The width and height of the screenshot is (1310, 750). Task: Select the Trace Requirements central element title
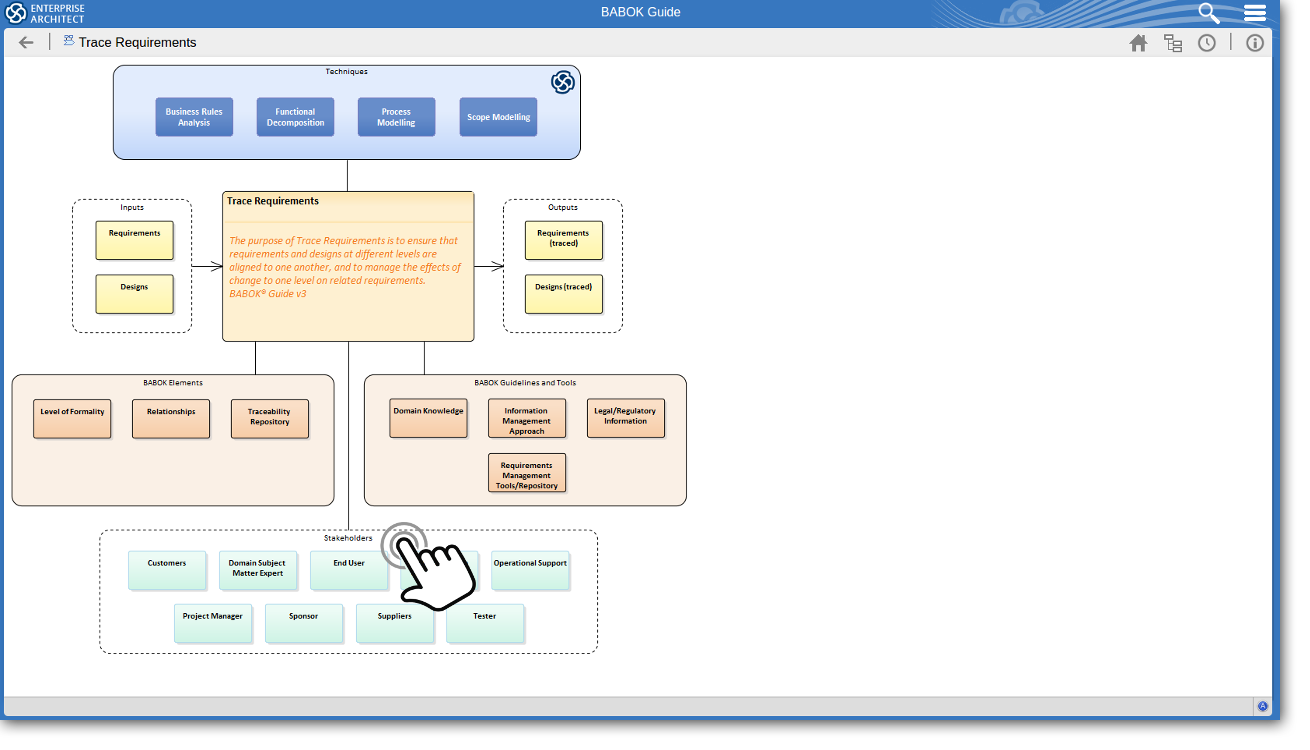[x=273, y=201]
